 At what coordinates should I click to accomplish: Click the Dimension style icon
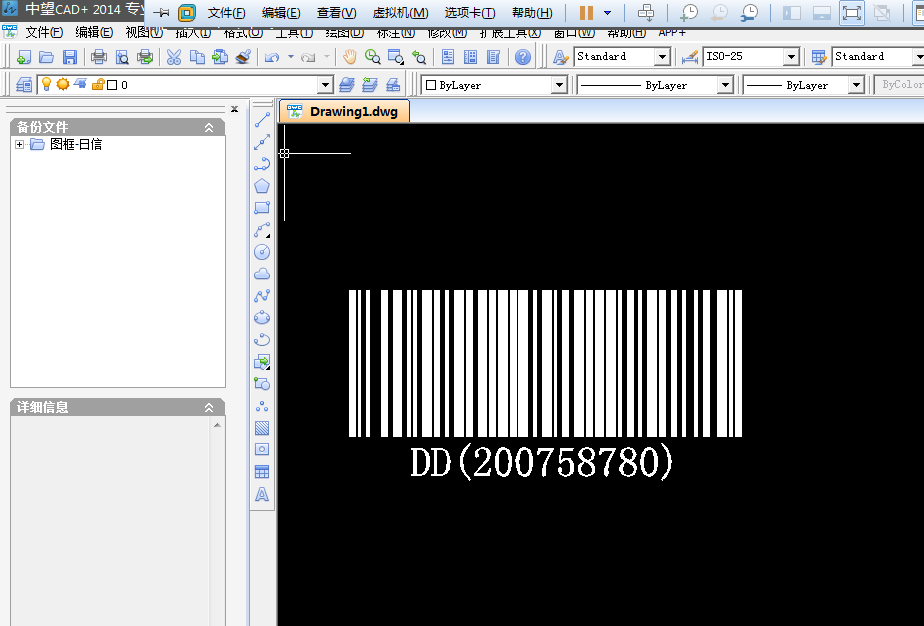(x=689, y=57)
